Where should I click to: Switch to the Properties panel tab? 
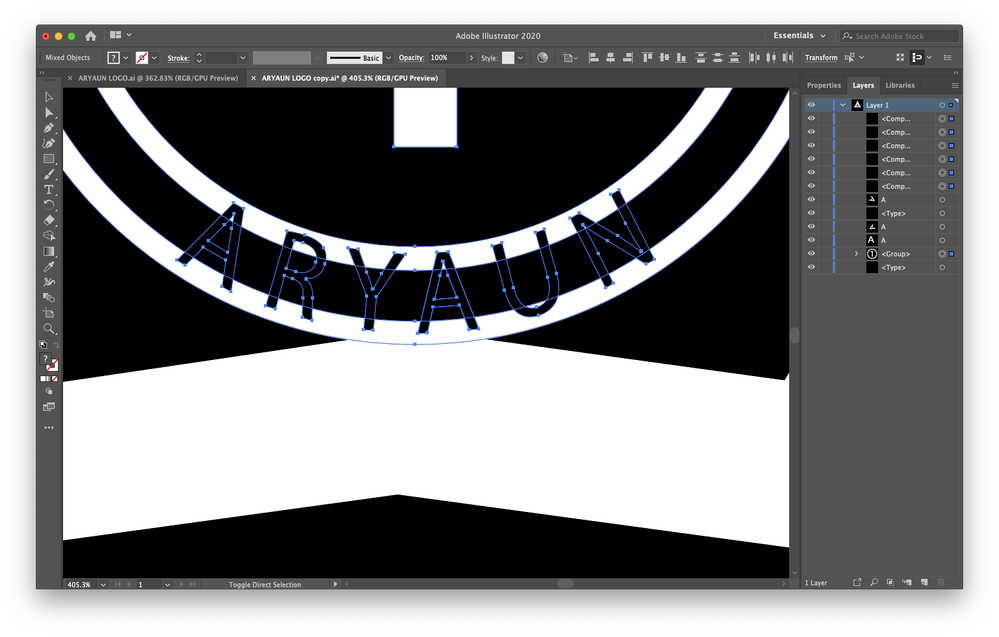824,85
